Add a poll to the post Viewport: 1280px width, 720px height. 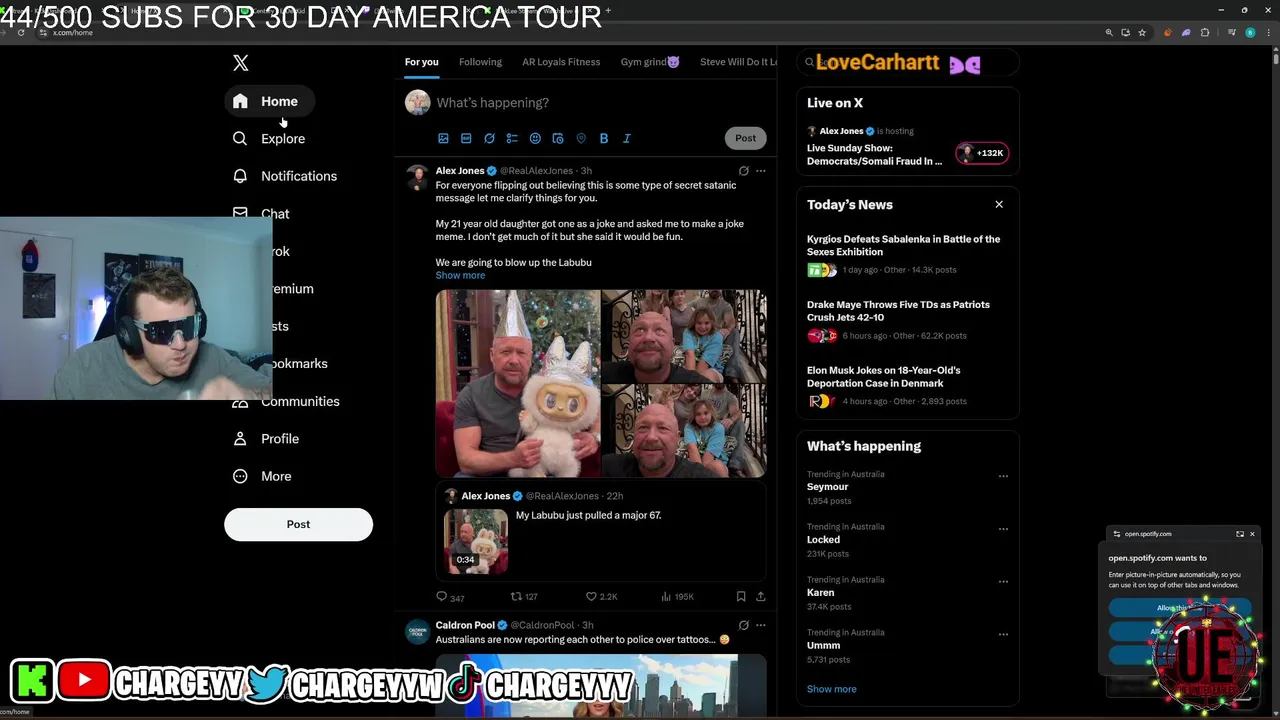pyautogui.click(x=512, y=138)
